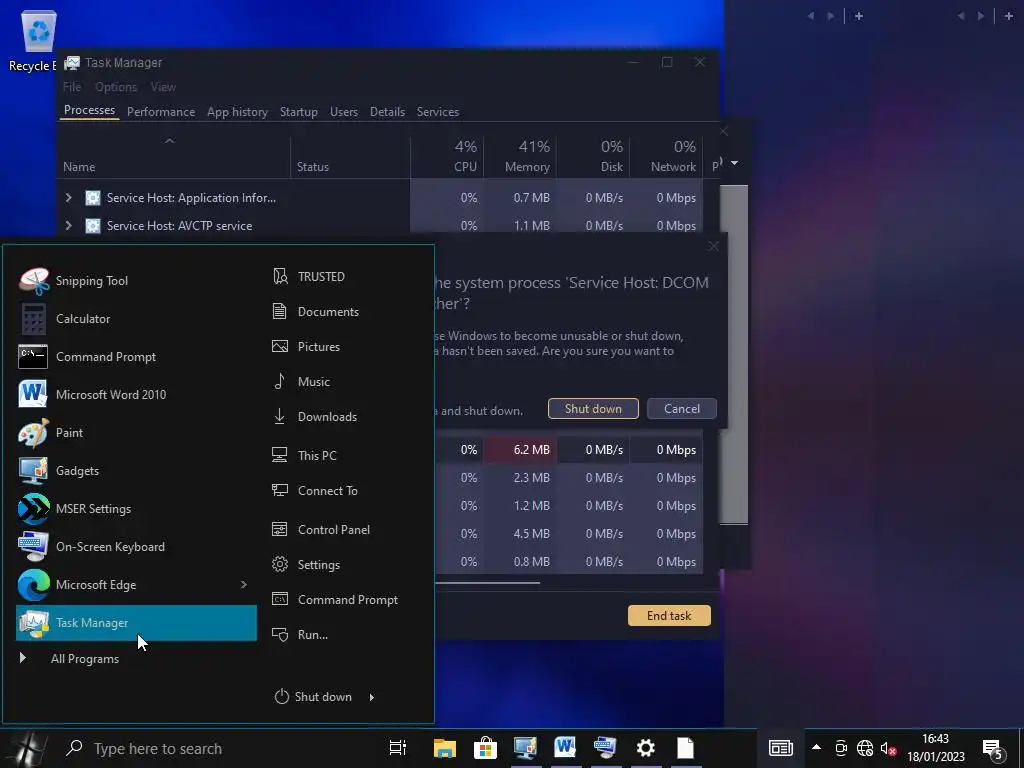The image size is (1024, 768).
Task: Sort processes by CPU column
Action: click(x=447, y=157)
